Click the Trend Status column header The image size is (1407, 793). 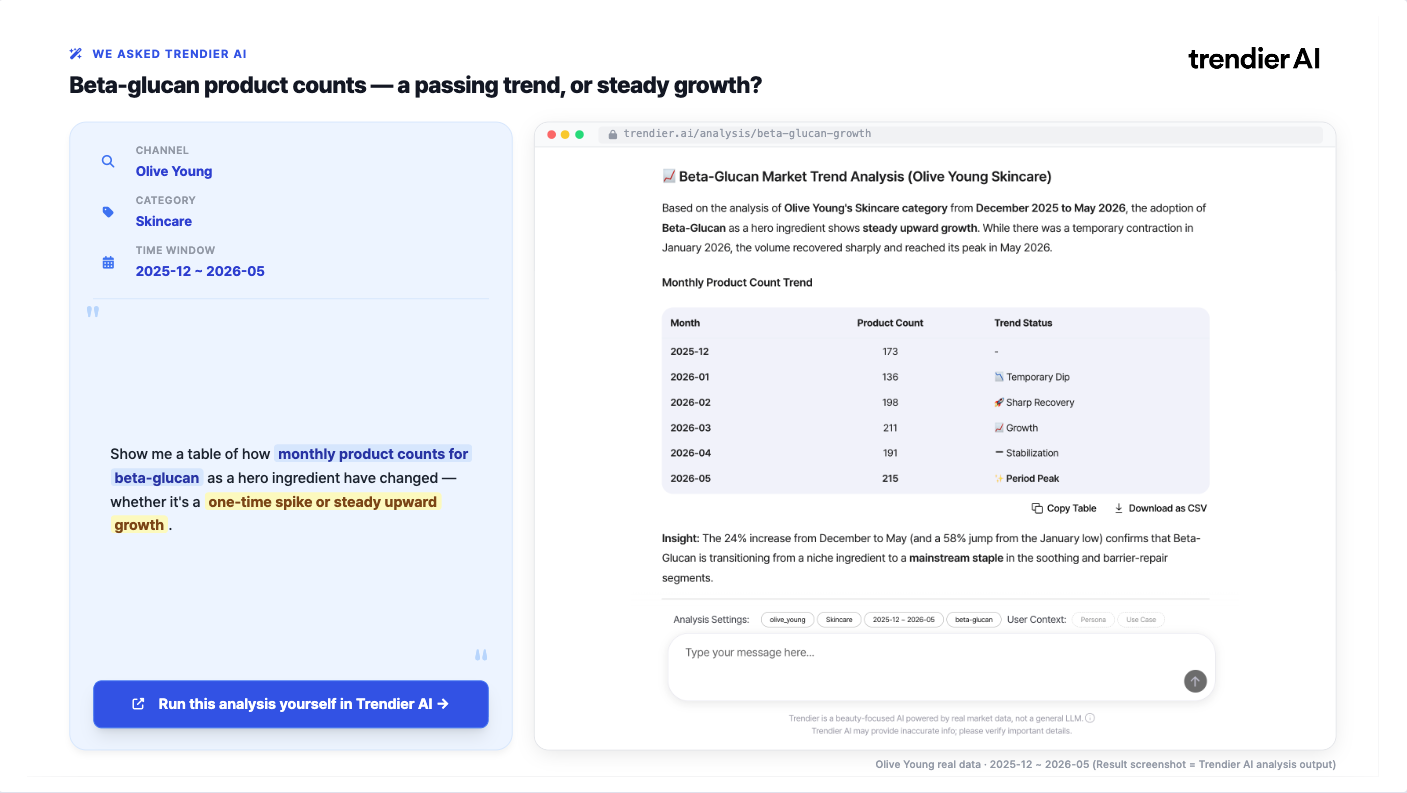tap(1023, 323)
